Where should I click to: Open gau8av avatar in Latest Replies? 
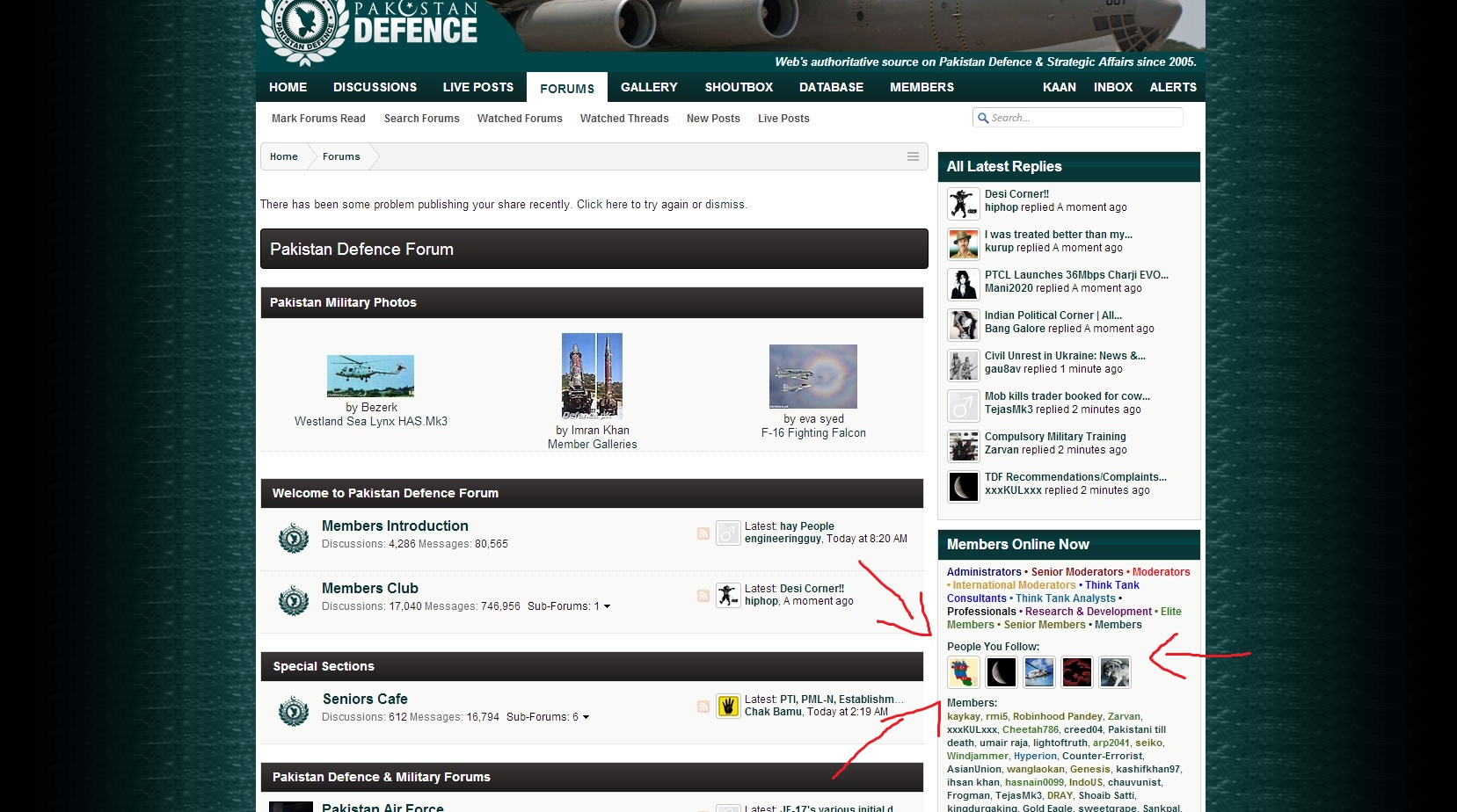964,365
